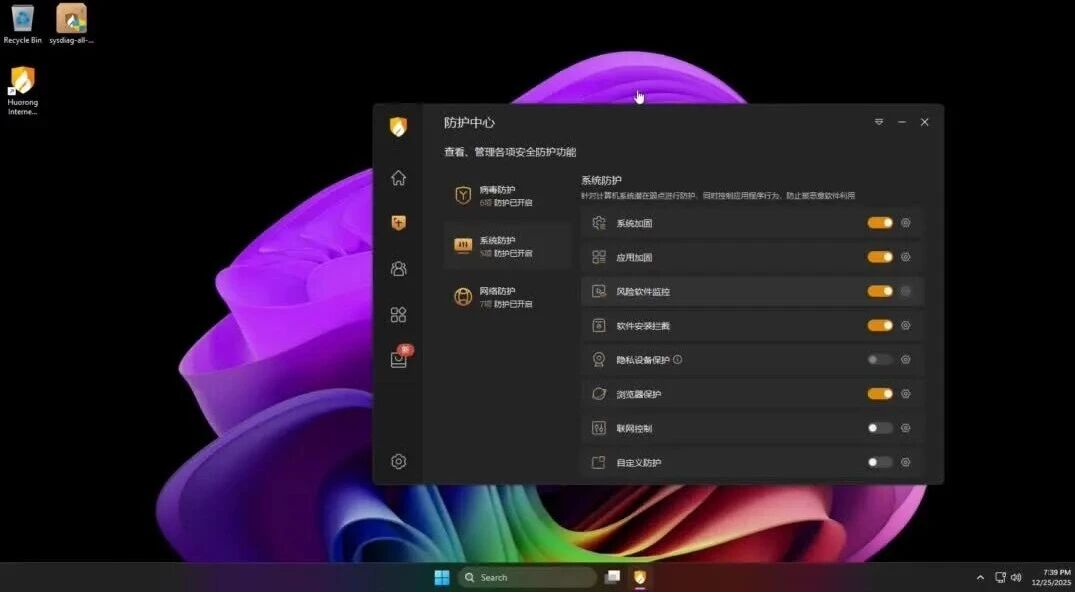
Task: Click the 浏览器保护 label
Action: (638, 394)
